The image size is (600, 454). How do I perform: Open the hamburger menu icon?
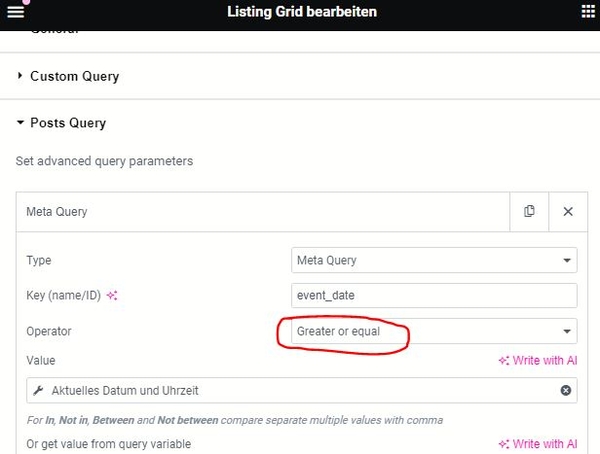click(x=16, y=11)
